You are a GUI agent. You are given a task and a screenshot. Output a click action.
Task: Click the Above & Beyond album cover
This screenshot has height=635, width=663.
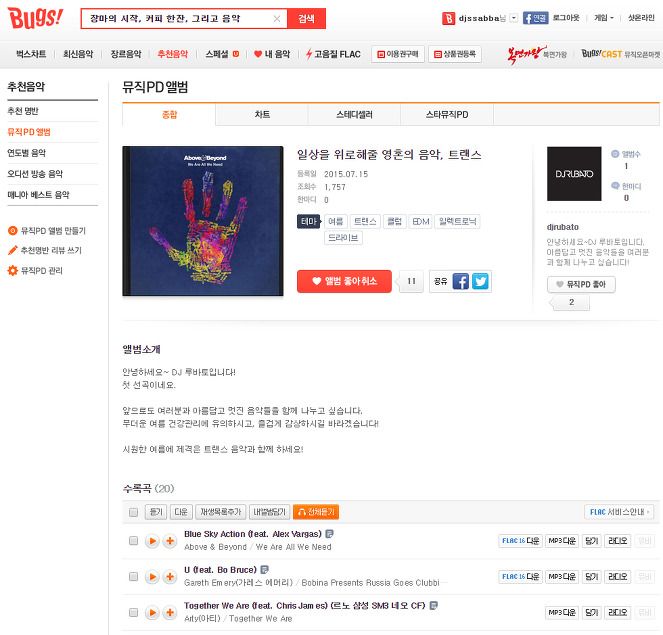(x=203, y=221)
